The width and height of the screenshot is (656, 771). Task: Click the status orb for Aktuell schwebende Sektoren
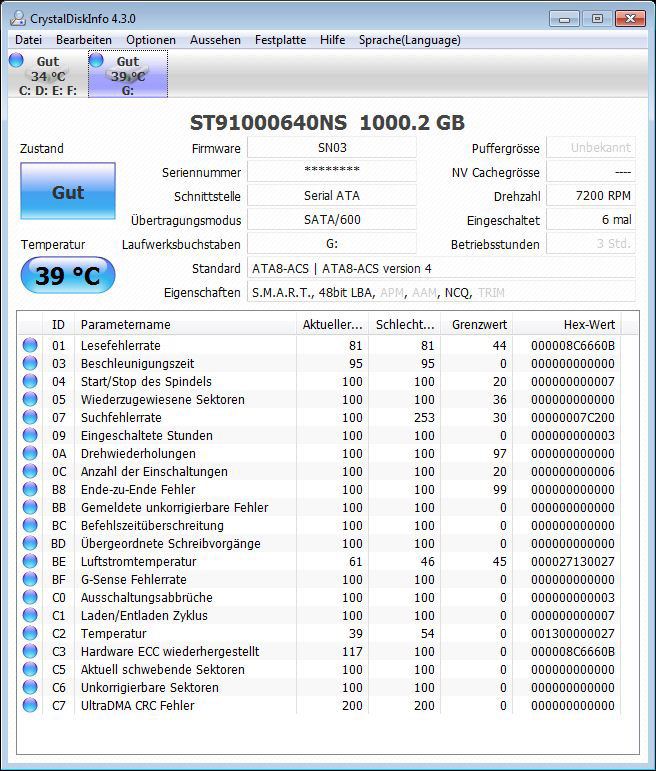(30, 669)
